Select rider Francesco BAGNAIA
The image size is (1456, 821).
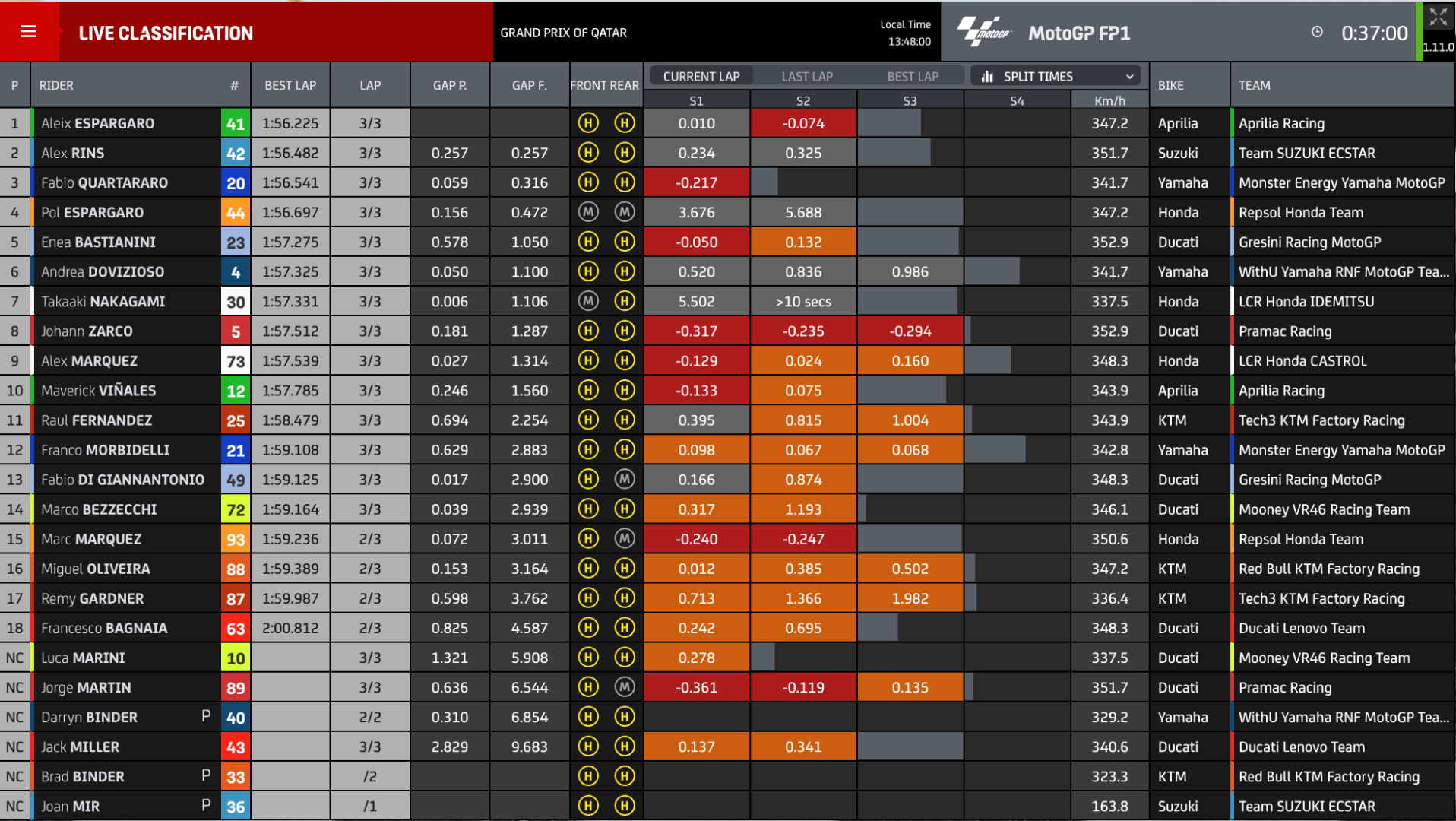point(104,628)
